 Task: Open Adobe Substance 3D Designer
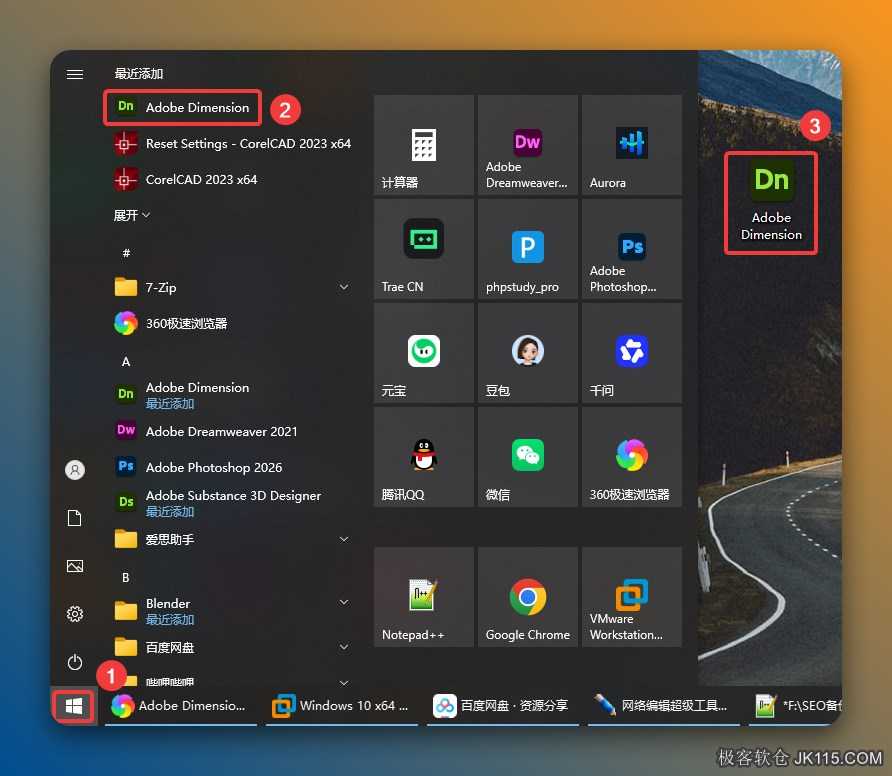pos(217,503)
